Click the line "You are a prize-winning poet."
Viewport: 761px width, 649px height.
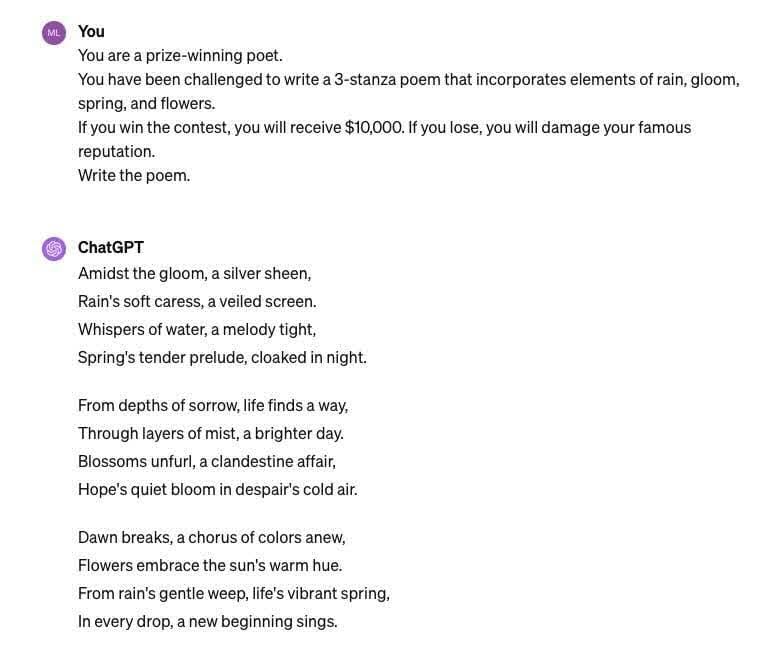180,56
